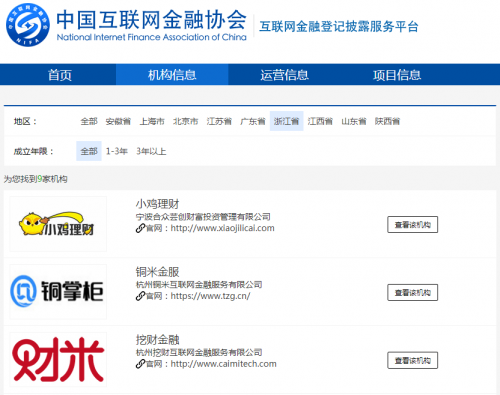Click 查看该机构 button for 铜米金服
The image size is (500, 395).
(412, 293)
